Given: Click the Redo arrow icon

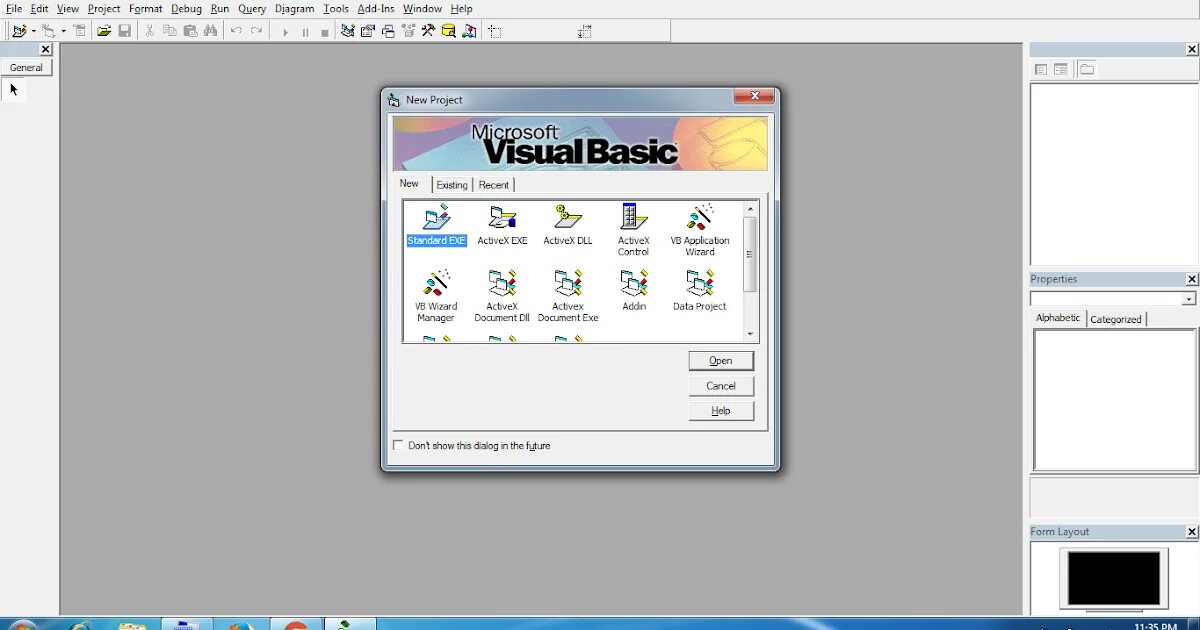Looking at the screenshot, I should click(257, 31).
